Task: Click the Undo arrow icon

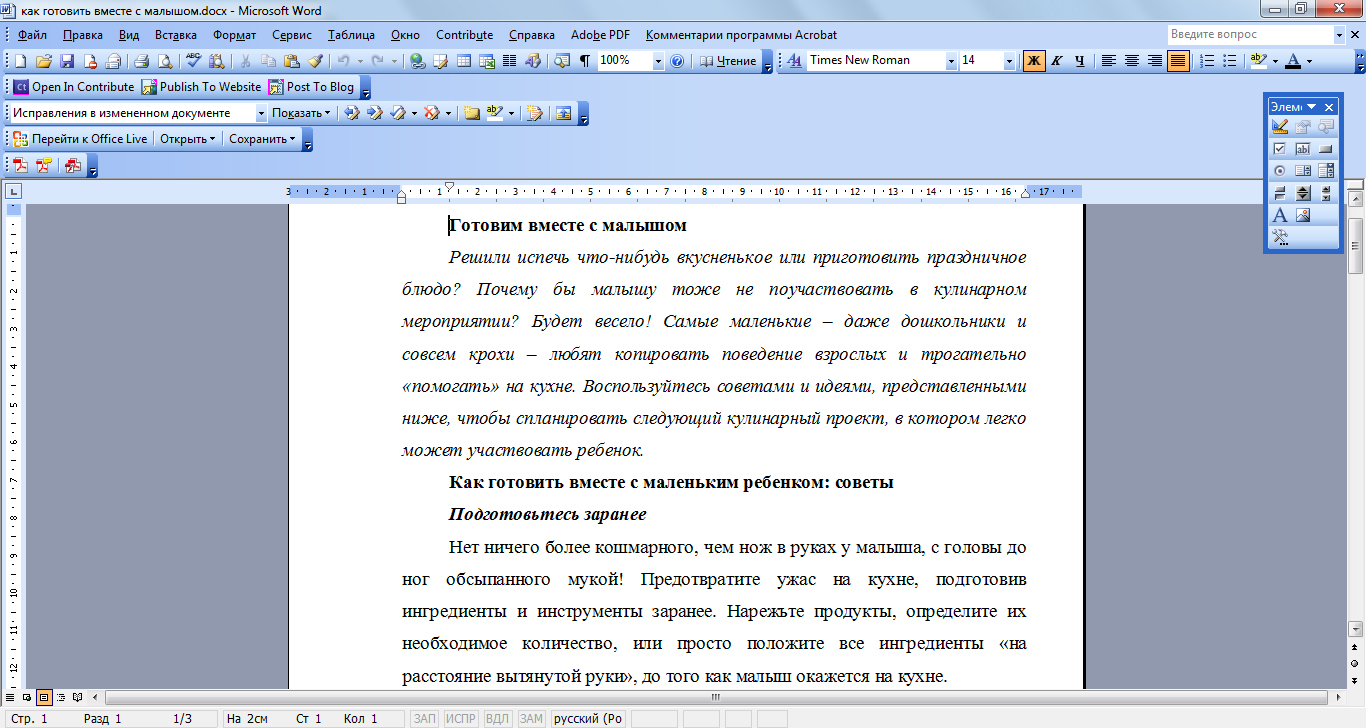Action: pyautogui.click(x=343, y=61)
